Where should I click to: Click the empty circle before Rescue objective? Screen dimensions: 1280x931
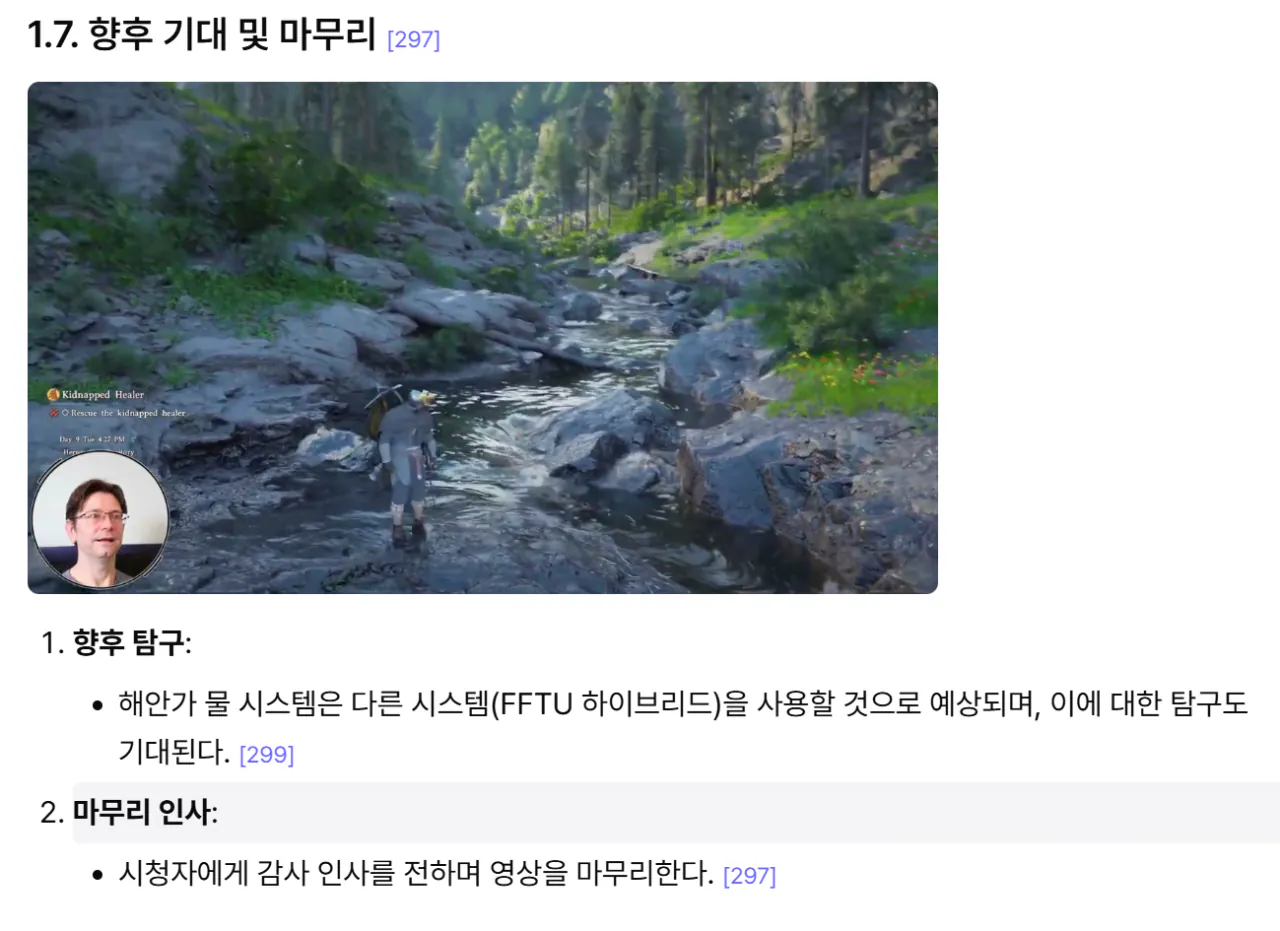pyautogui.click(x=65, y=412)
